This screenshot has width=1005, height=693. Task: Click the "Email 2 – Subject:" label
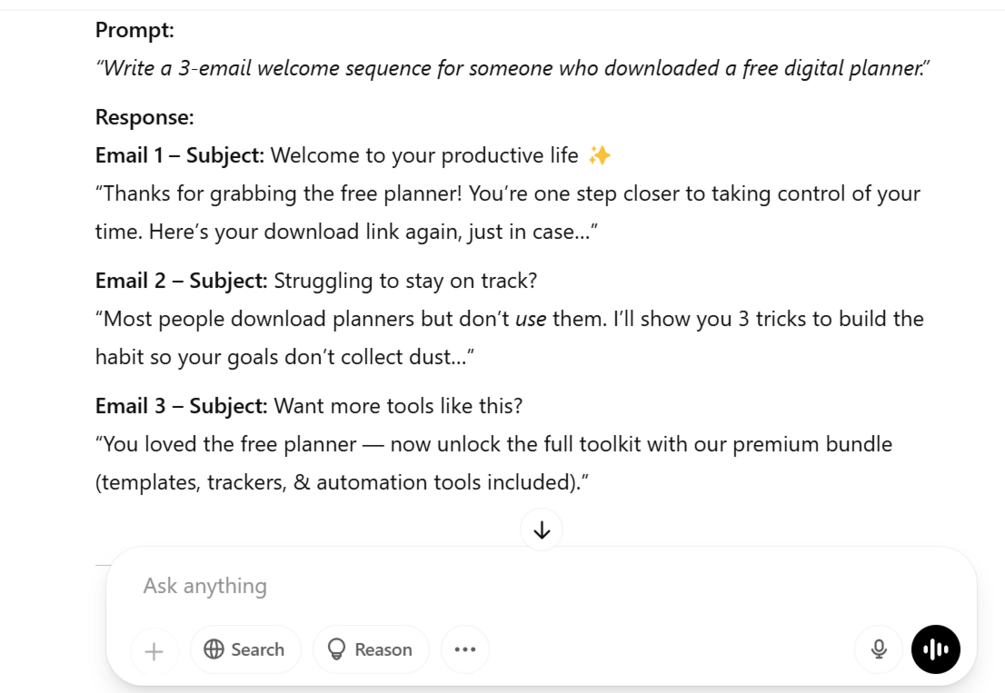(181, 281)
